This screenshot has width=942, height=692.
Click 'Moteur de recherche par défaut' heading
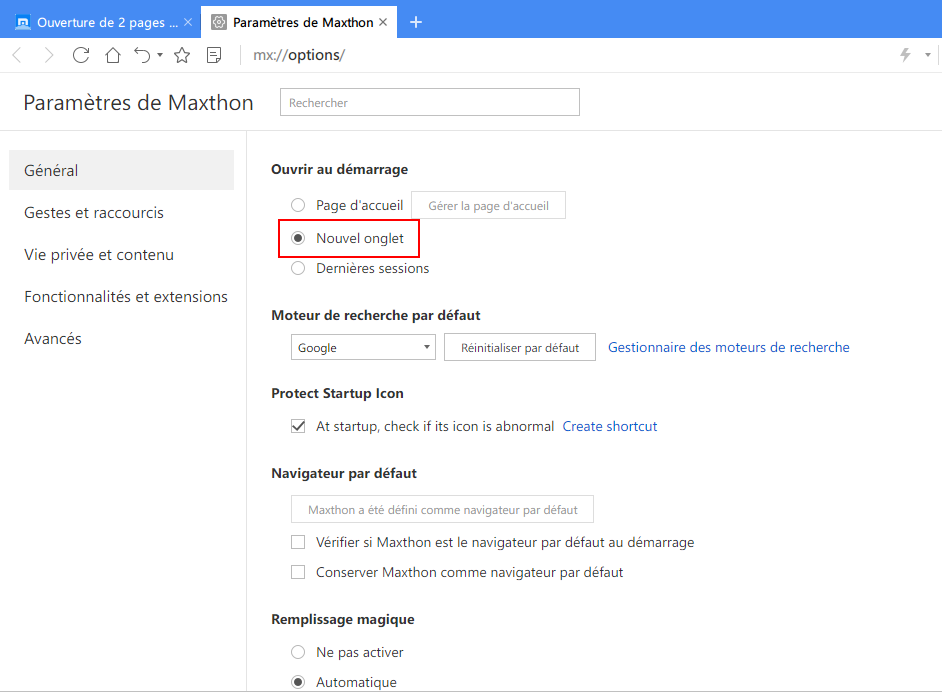(x=376, y=315)
